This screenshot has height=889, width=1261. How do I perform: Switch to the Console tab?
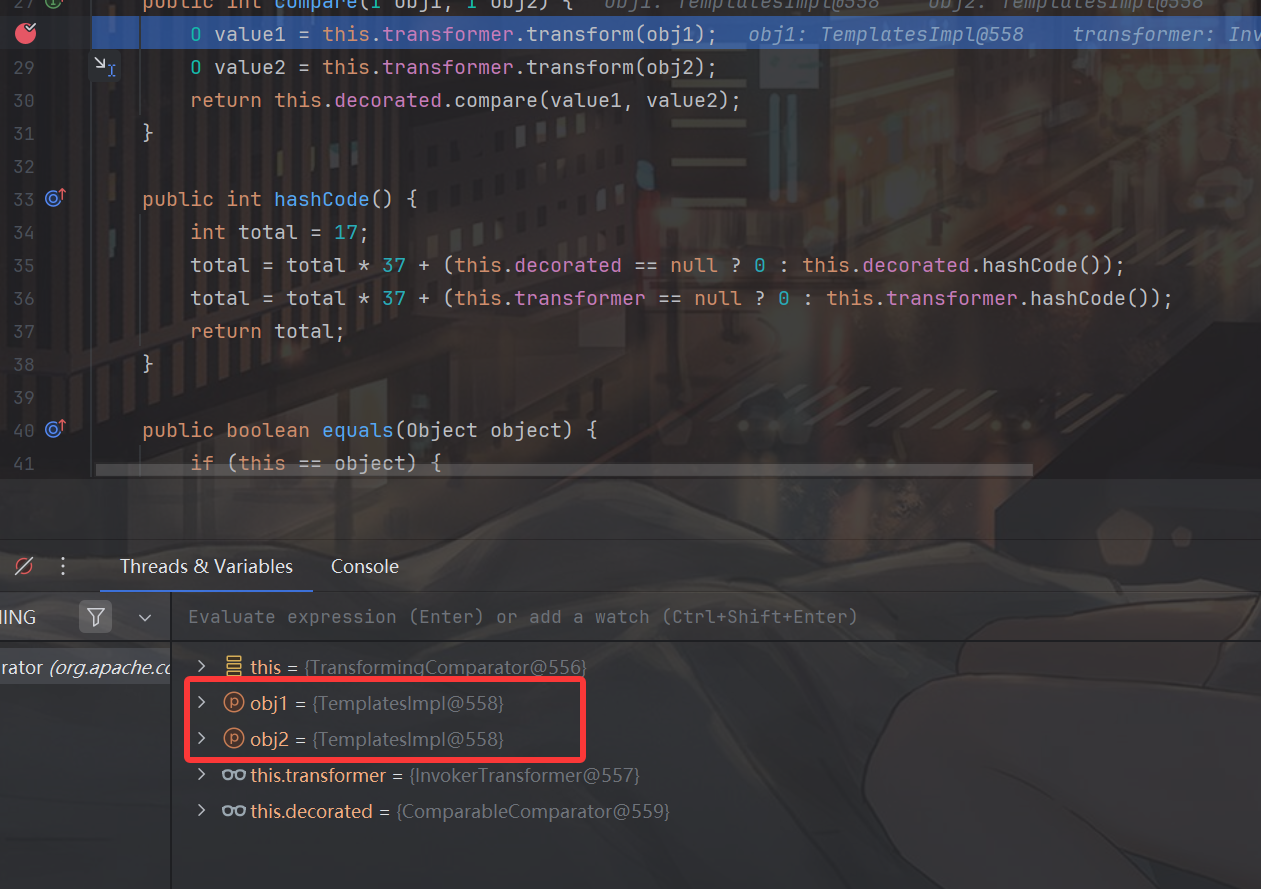click(x=365, y=567)
